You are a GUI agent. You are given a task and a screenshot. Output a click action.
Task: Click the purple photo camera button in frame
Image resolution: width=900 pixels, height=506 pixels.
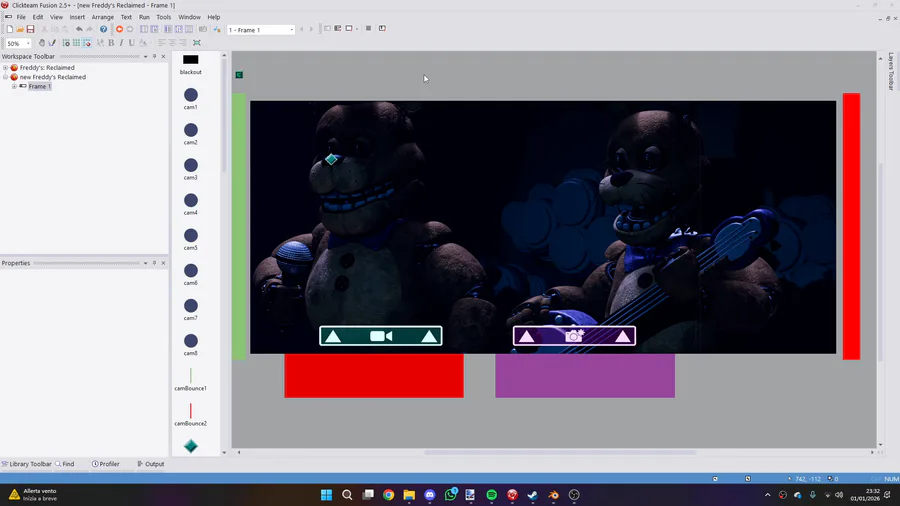[x=574, y=336]
